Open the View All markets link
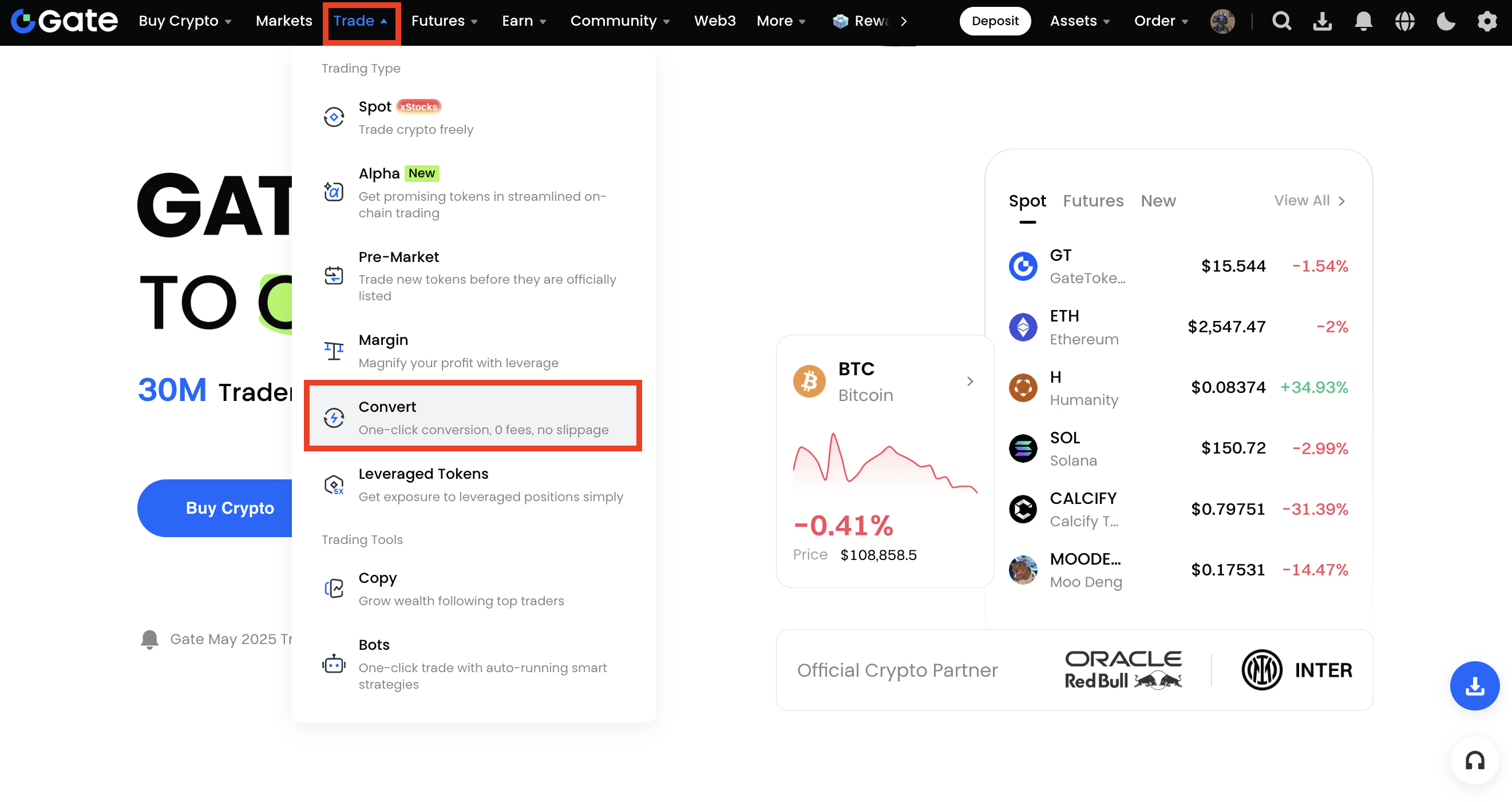Screen dimensions: 1512x802 point(1309,201)
